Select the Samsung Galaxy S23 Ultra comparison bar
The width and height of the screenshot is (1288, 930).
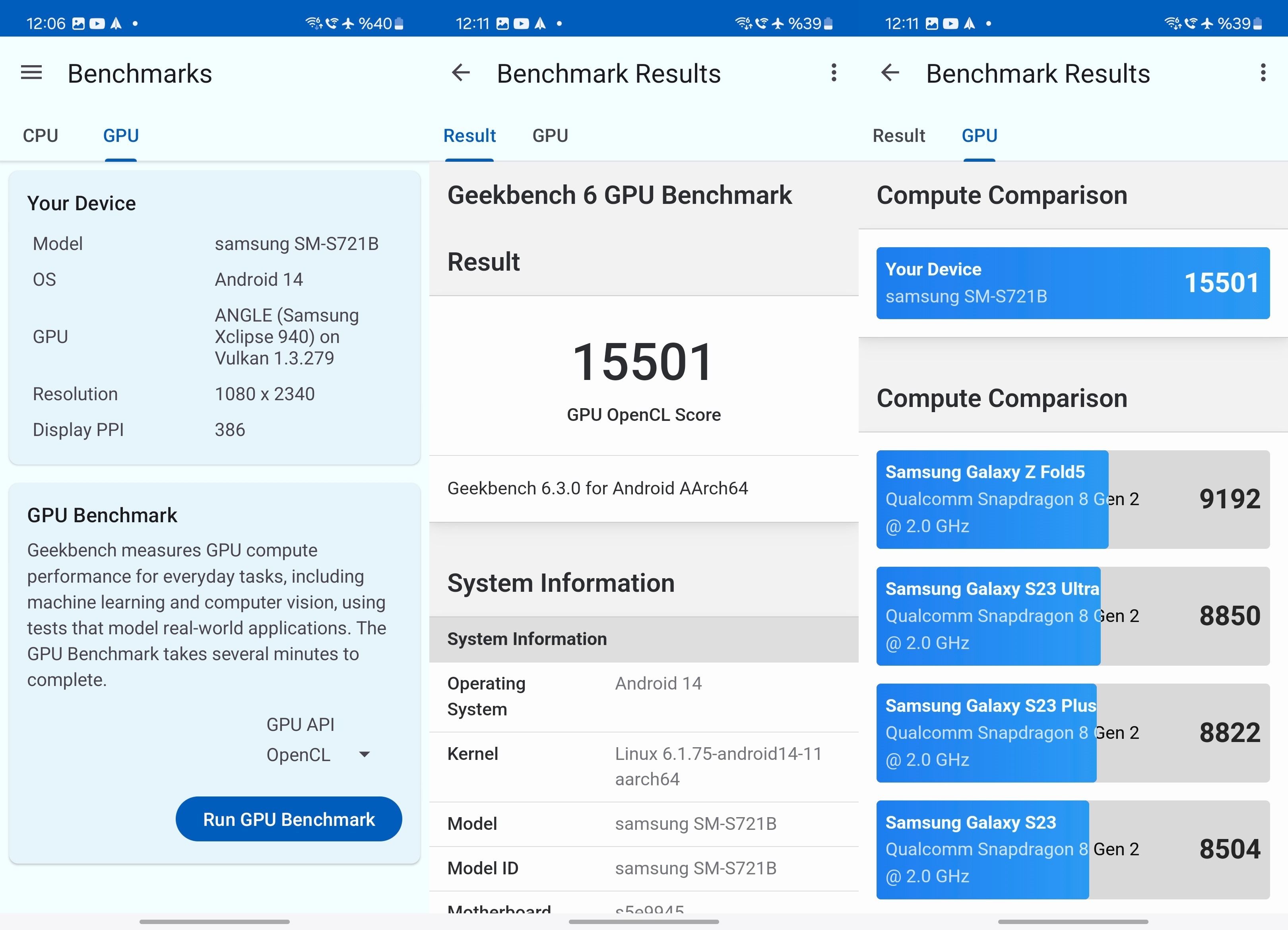pos(1073,616)
